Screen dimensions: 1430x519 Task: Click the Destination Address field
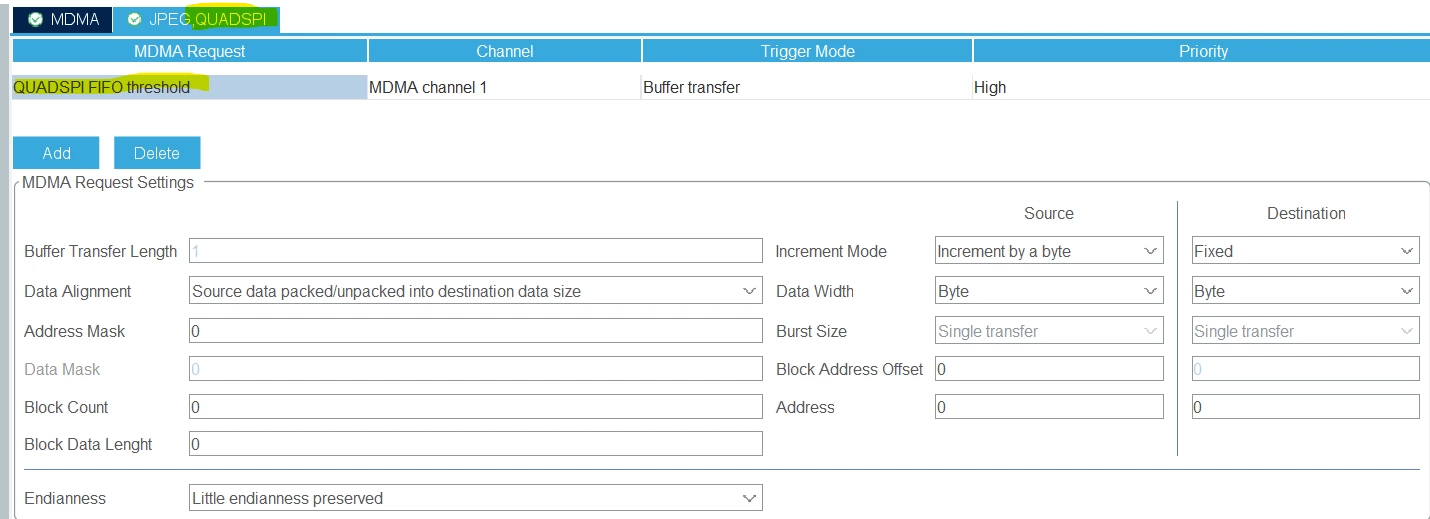click(x=1306, y=407)
